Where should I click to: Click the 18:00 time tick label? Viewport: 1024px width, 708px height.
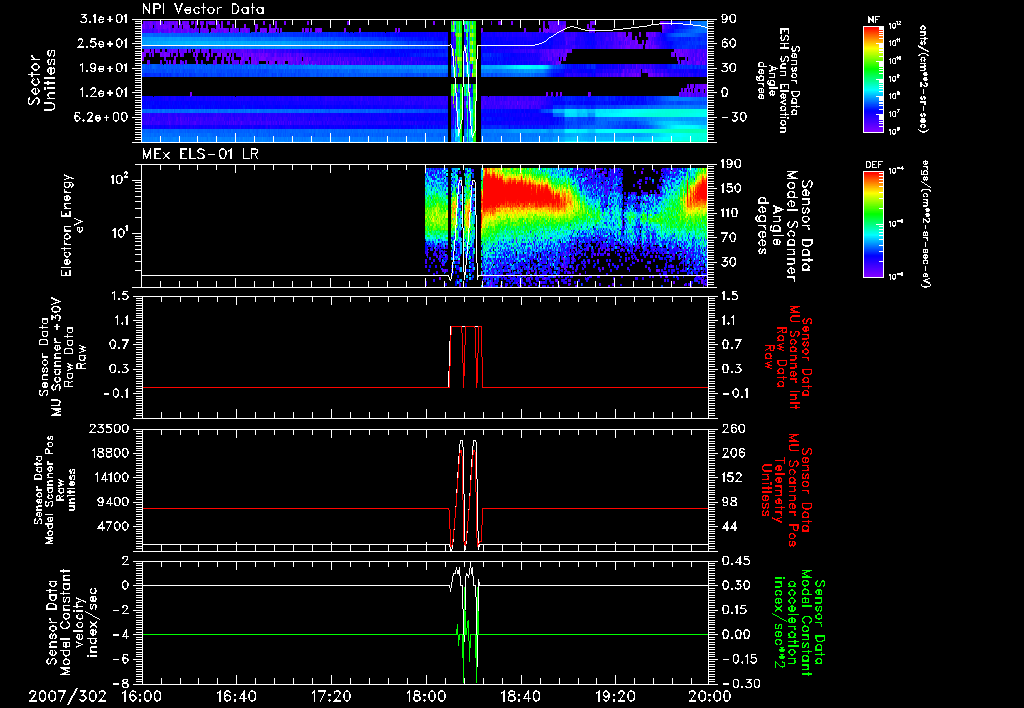coord(426,696)
